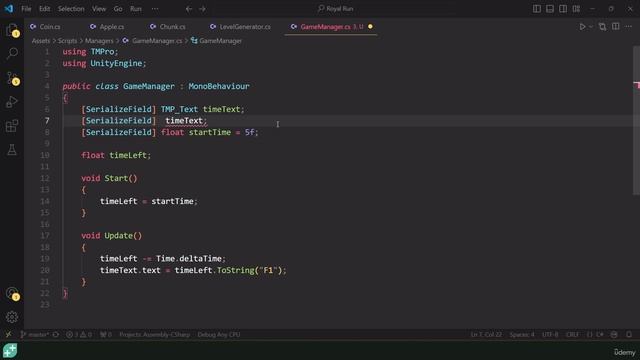Open the Selection menu

point(71,9)
